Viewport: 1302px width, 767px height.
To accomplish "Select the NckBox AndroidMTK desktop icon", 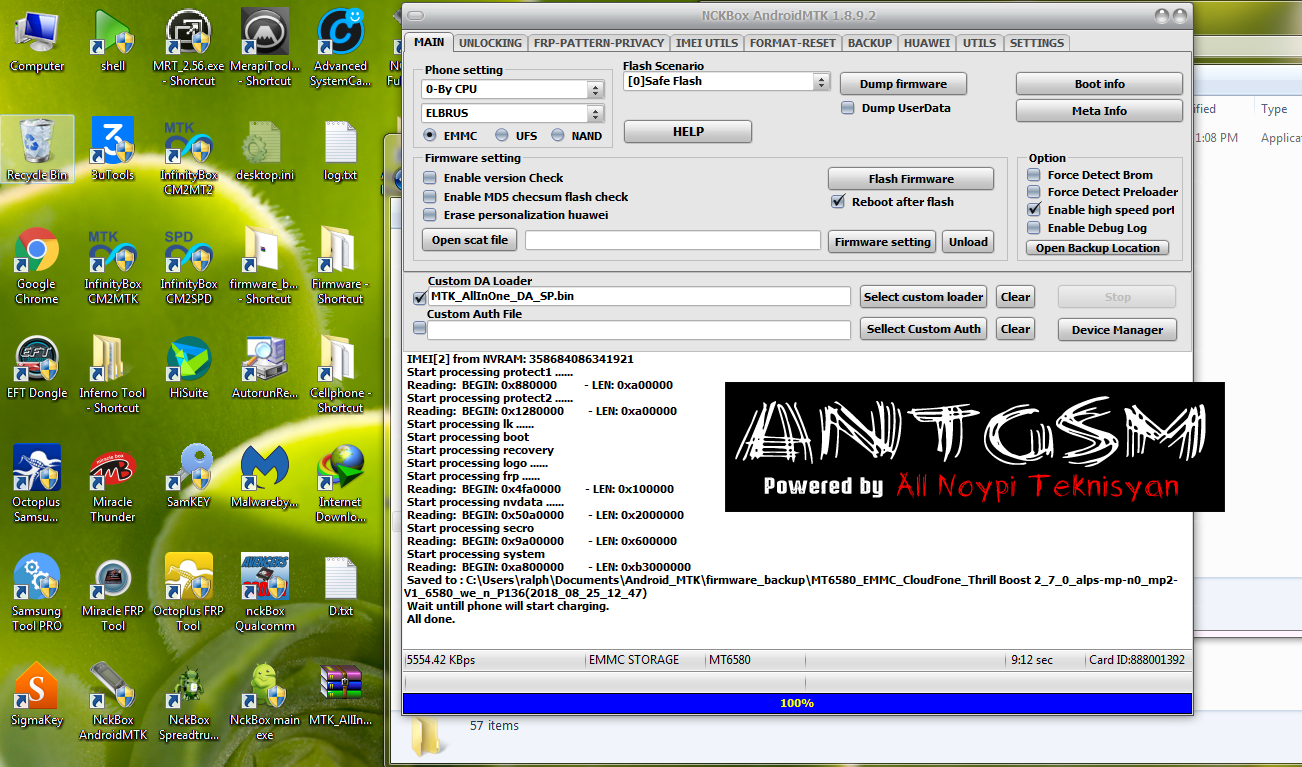I will [x=112, y=701].
